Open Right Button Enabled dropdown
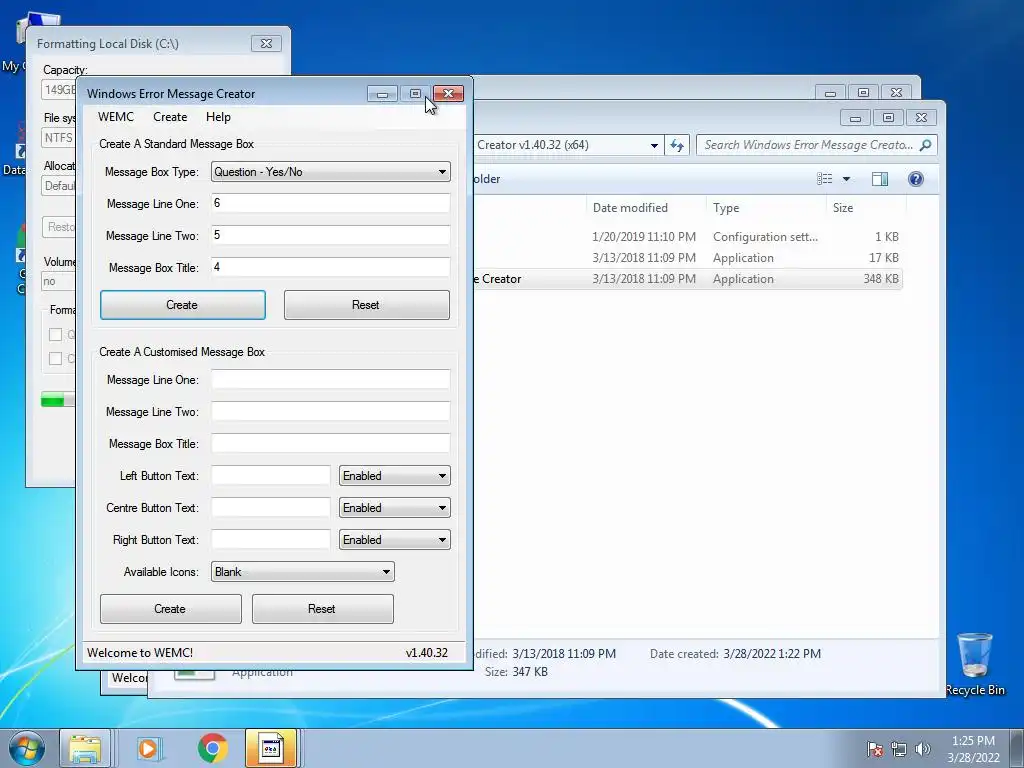Image resolution: width=1024 pixels, height=768 pixels. click(x=394, y=540)
